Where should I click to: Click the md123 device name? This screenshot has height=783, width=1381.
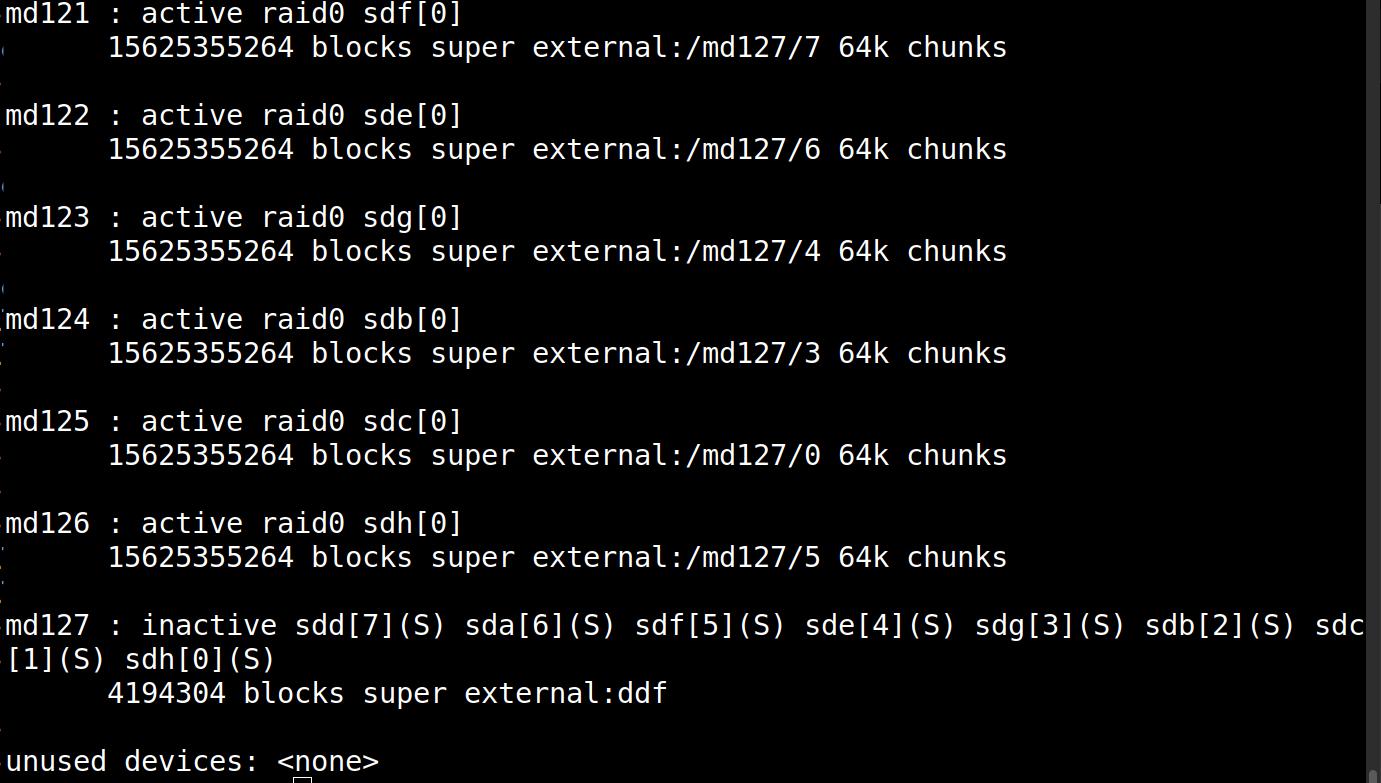pyautogui.click(x=47, y=218)
